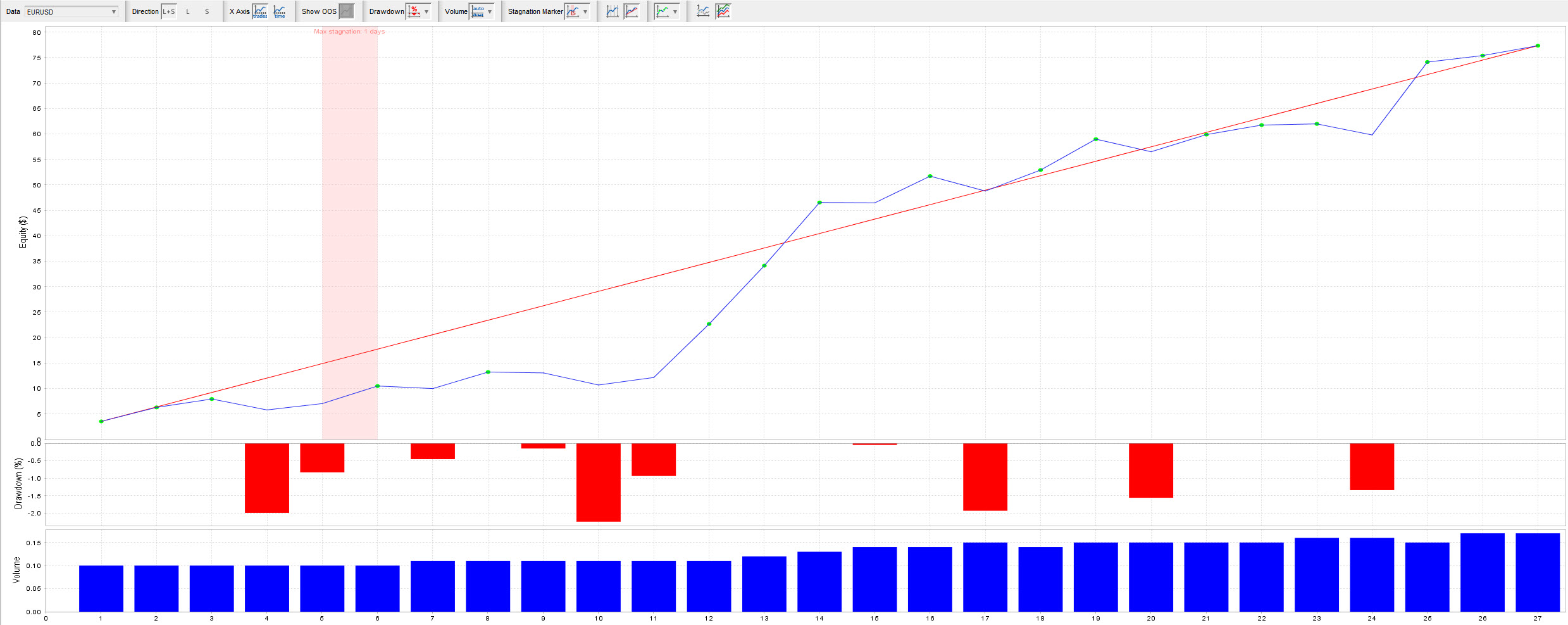
Task: Set X axis to trades
Action: click(260, 11)
